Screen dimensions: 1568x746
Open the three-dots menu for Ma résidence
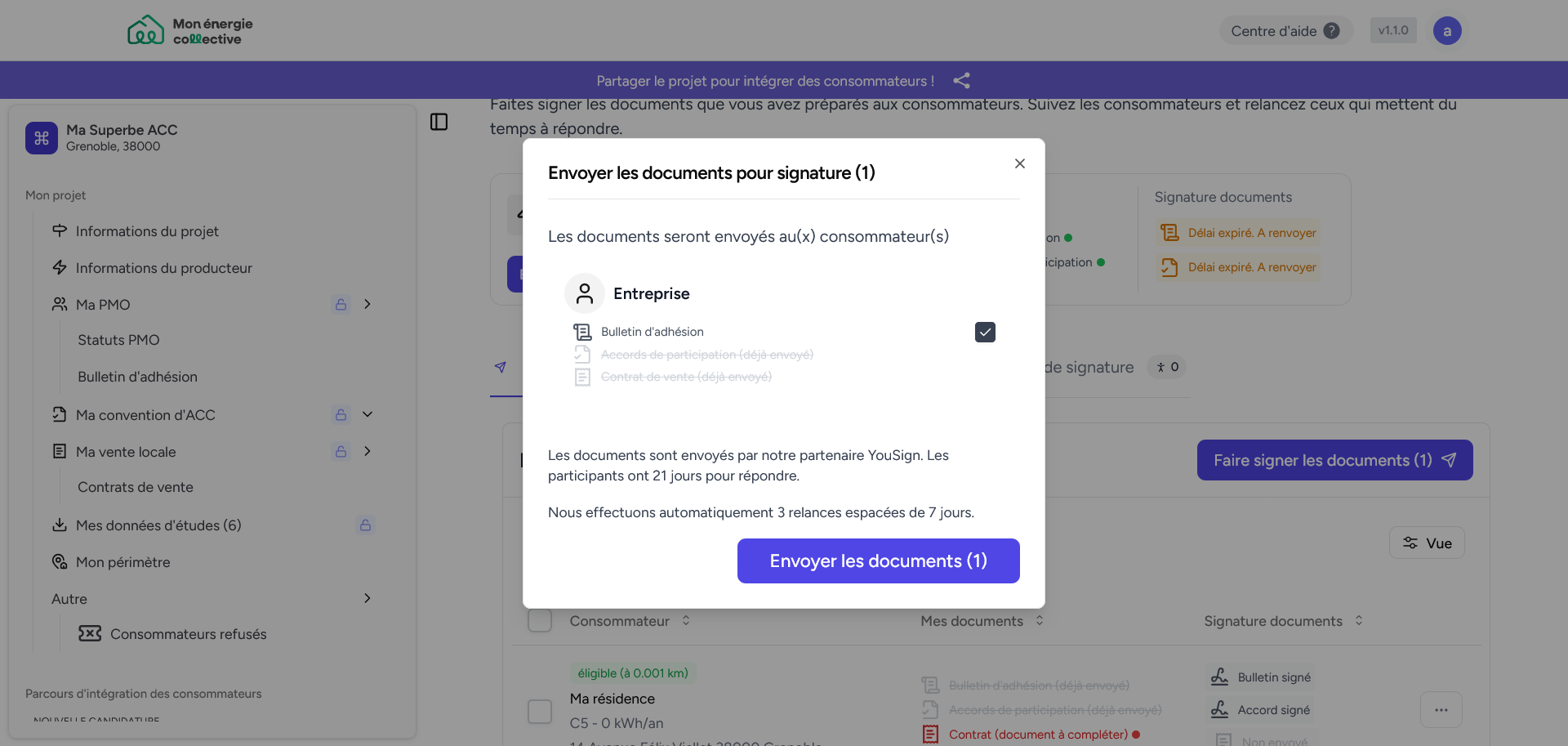(1441, 710)
